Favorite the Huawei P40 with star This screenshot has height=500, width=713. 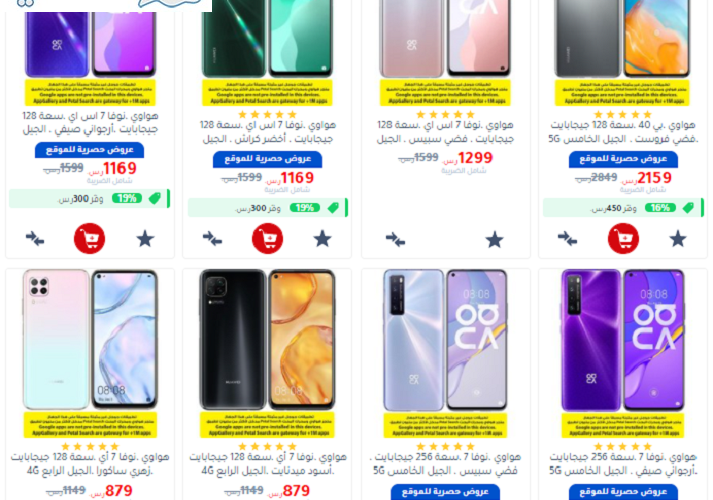pos(678,239)
